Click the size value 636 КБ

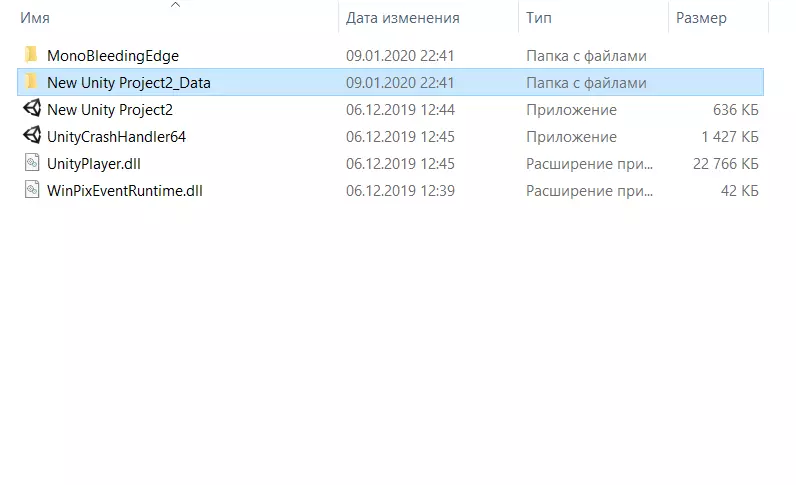point(736,110)
